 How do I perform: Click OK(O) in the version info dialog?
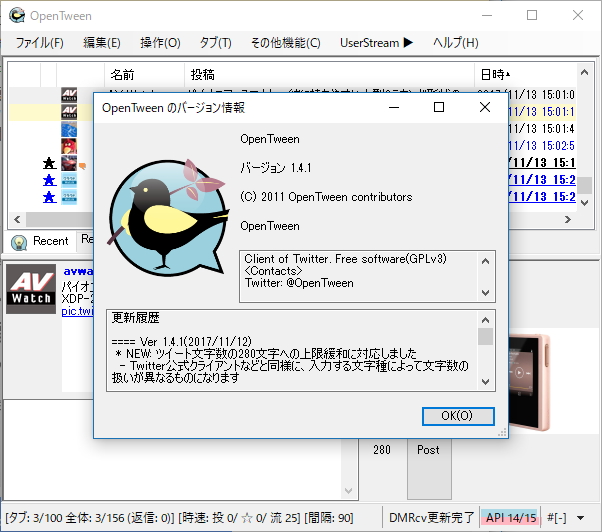(x=458, y=416)
